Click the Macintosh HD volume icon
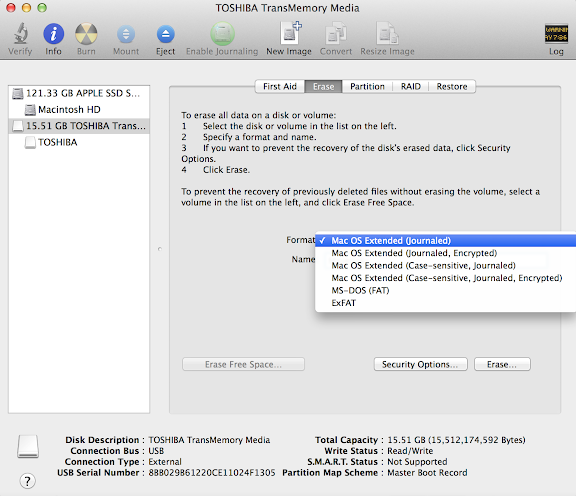The image size is (576, 496). 30,109
